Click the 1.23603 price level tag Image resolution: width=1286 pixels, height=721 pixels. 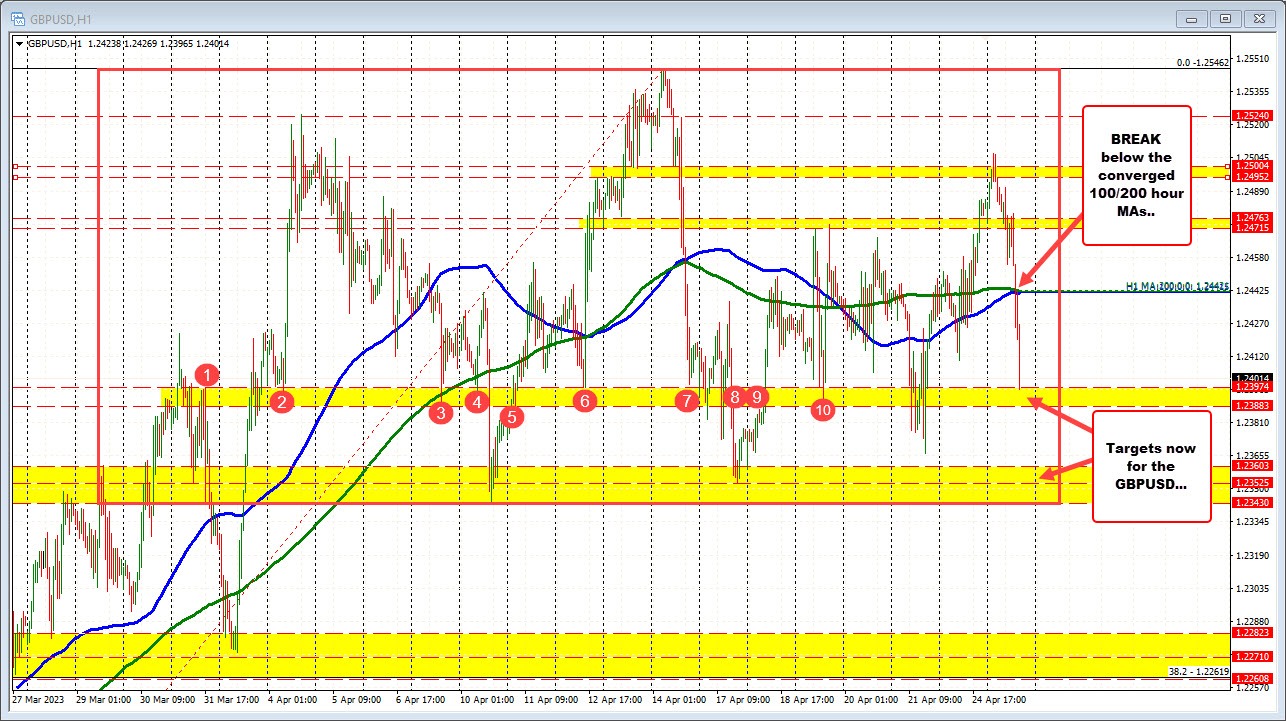coord(1254,465)
